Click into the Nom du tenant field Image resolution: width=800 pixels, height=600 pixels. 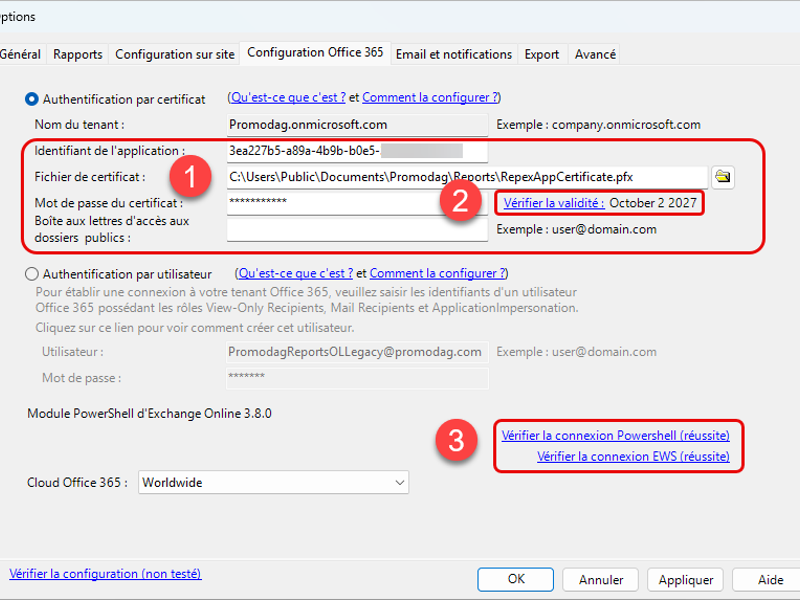tap(357, 125)
